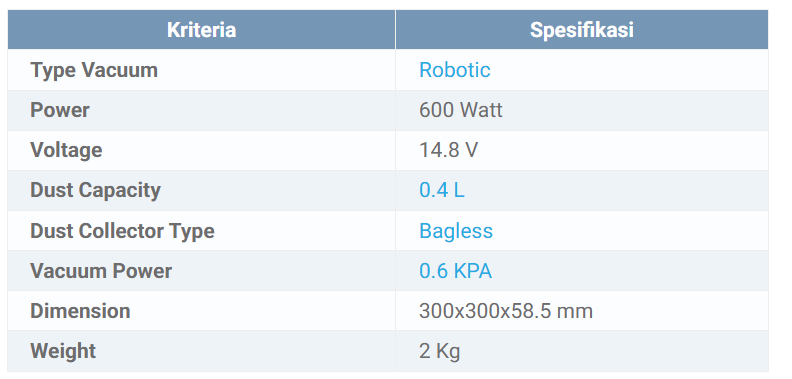This screenshot has height=379, width=792.
Task: Select the Kriteria column header
Action: pos(202,29)
